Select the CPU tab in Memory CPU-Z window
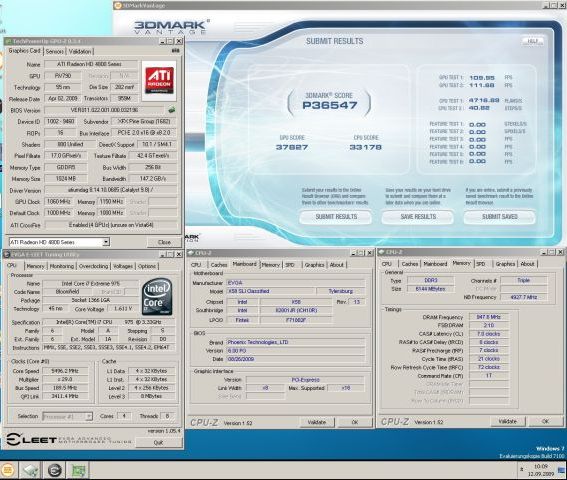The width and height of the screenshot is (567, 480). pos(387,264)
